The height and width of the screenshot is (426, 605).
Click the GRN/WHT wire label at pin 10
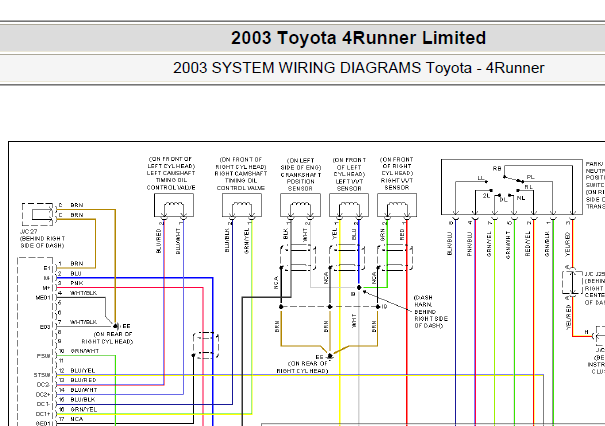coord(84,351)
